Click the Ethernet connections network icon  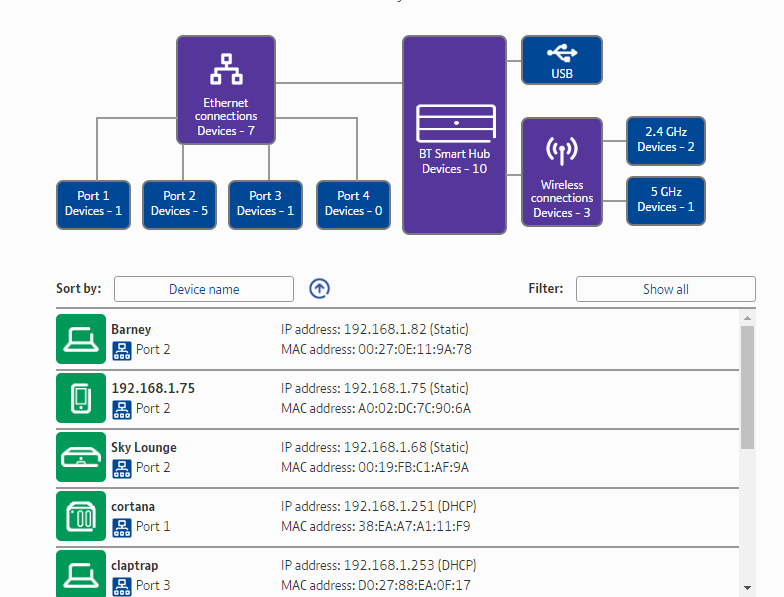[x=226, y=69]
